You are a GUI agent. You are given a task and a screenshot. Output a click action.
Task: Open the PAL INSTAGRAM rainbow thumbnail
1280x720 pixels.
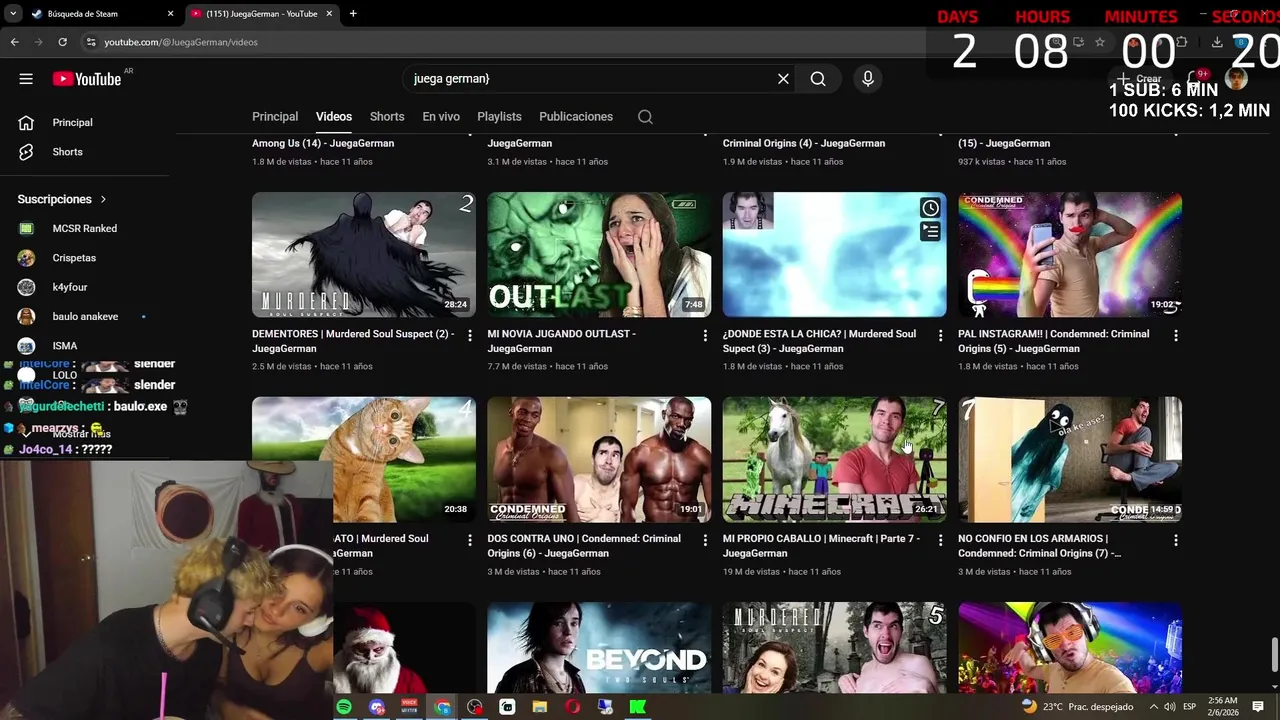tap(1070, 255)
